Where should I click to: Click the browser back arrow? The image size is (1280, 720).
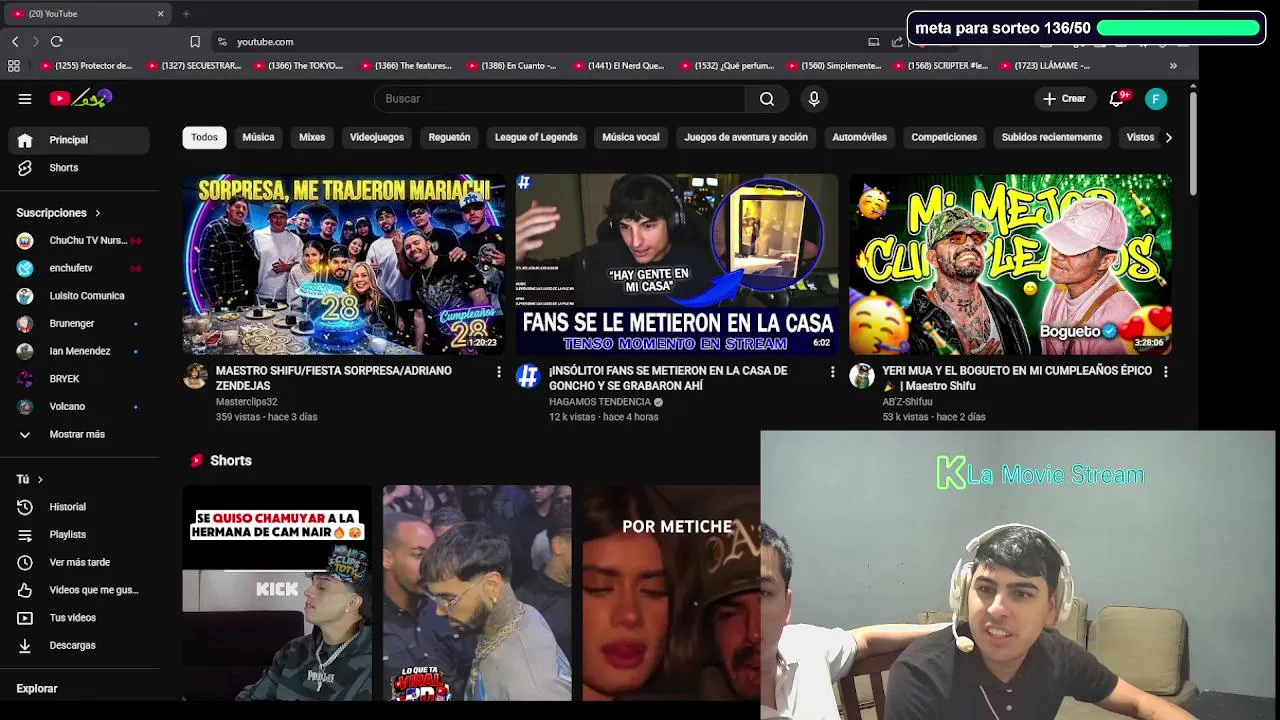click(15, 42)
